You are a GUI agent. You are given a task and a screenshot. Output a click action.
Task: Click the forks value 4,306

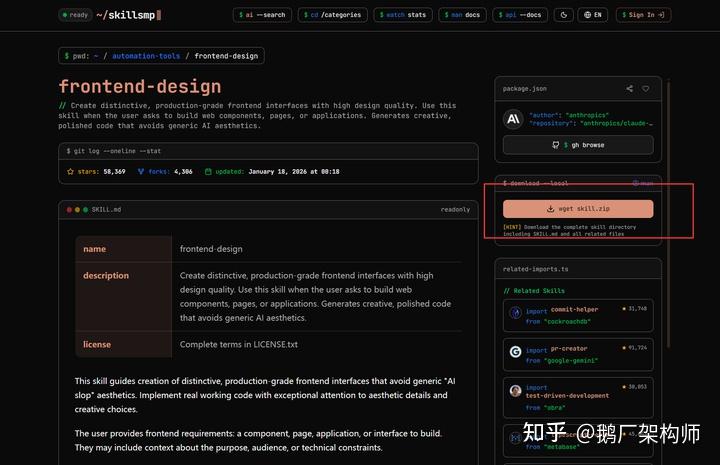point(183,172)
